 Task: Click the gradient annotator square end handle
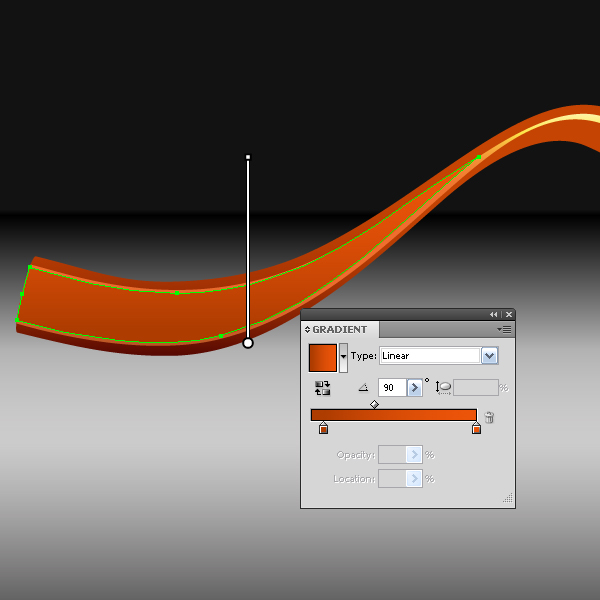[x=248, y=157]
